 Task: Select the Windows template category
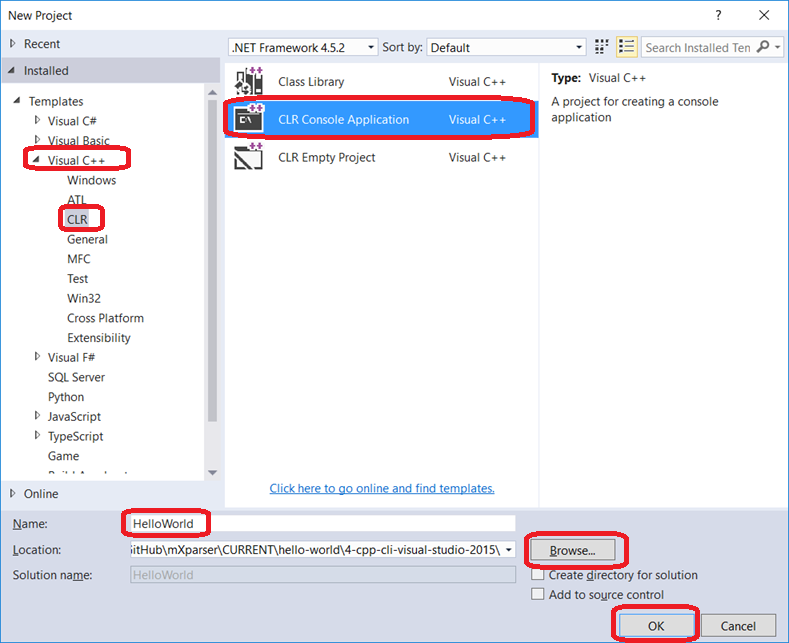click(92, 180)
